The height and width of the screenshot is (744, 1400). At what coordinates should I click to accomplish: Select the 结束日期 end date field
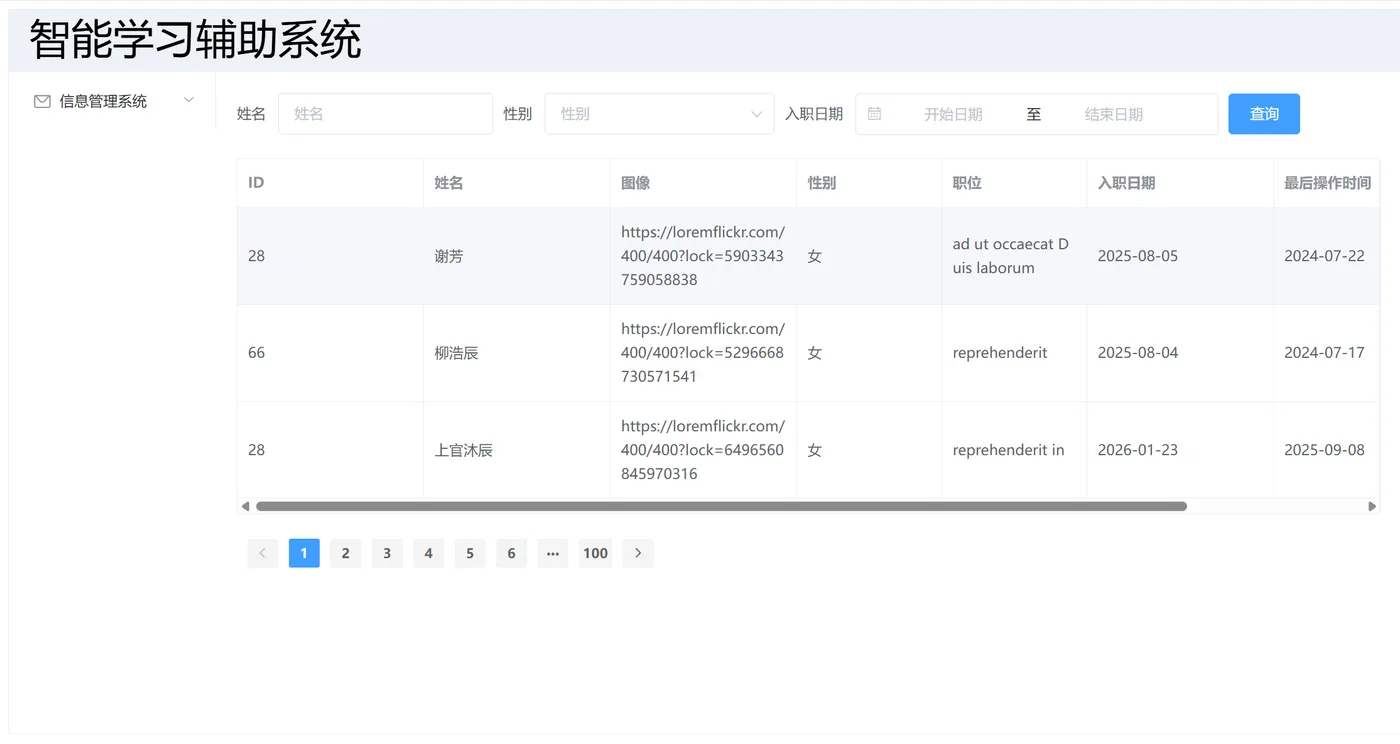(1113, 115)
